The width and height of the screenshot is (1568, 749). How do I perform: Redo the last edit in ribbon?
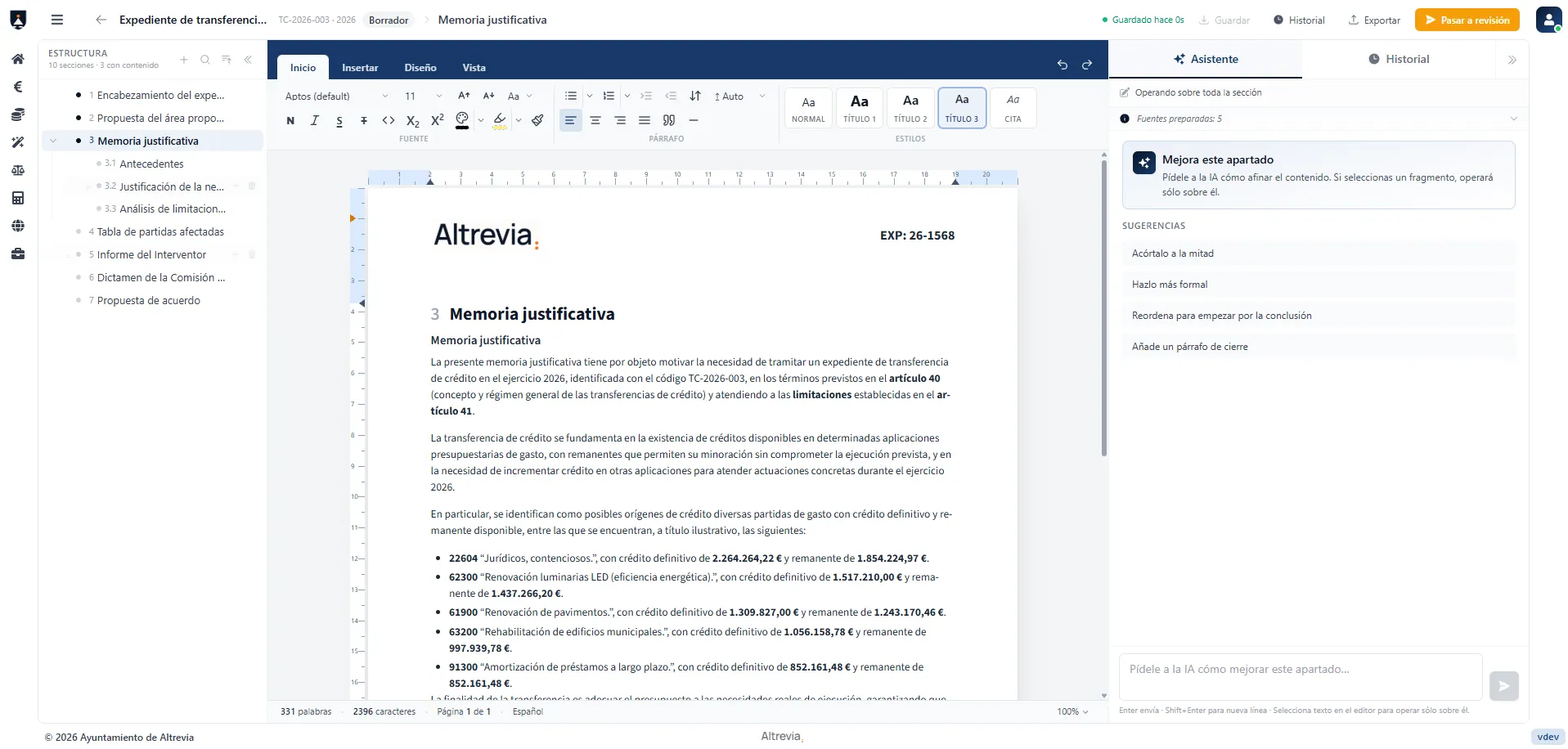pyautogui.click(x=1087, y=65)
